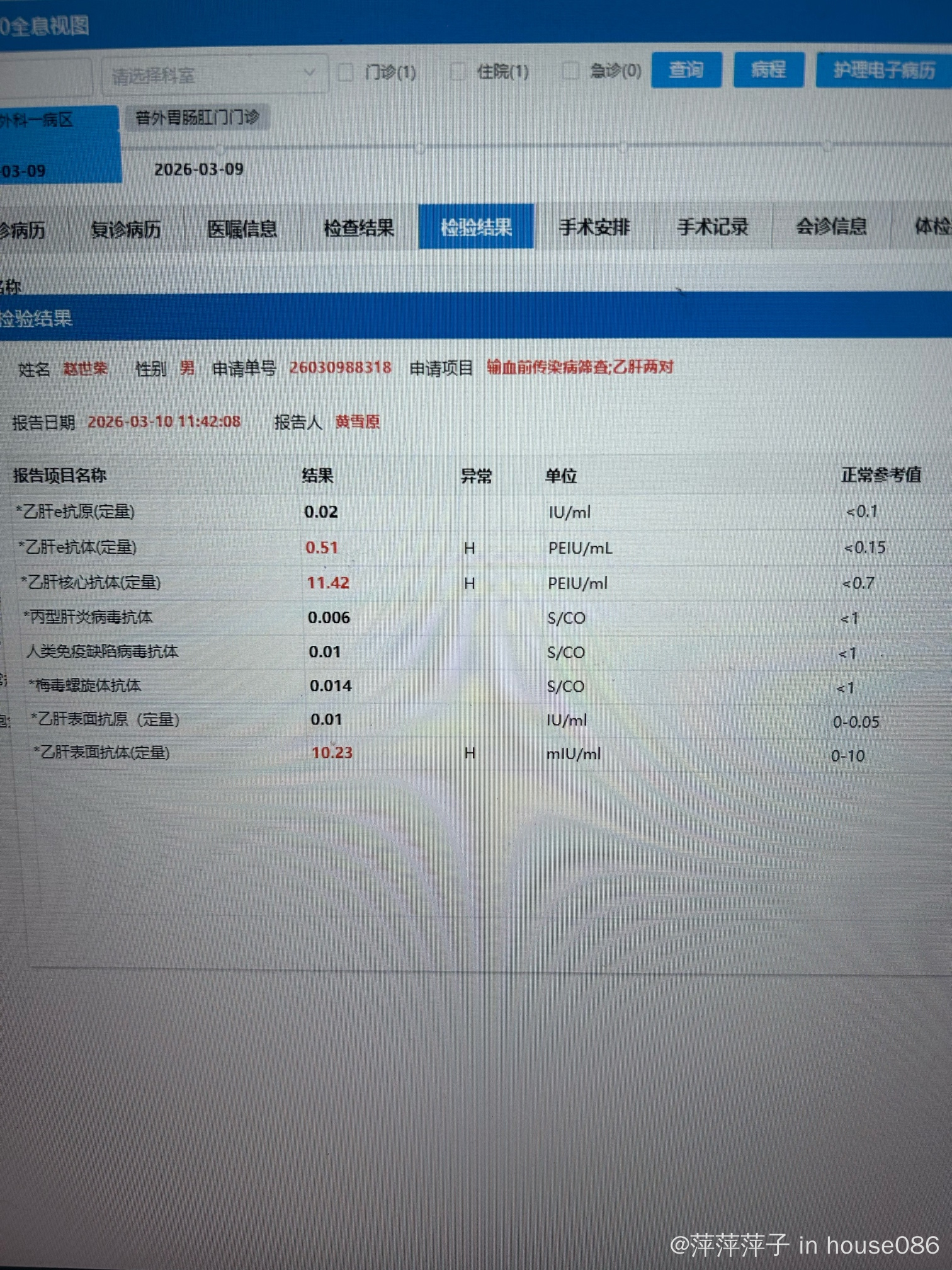This screenshot has width=952, height=1270.
Task: Check the 门诊(1) checkbox
Action: tap(346, 72)
